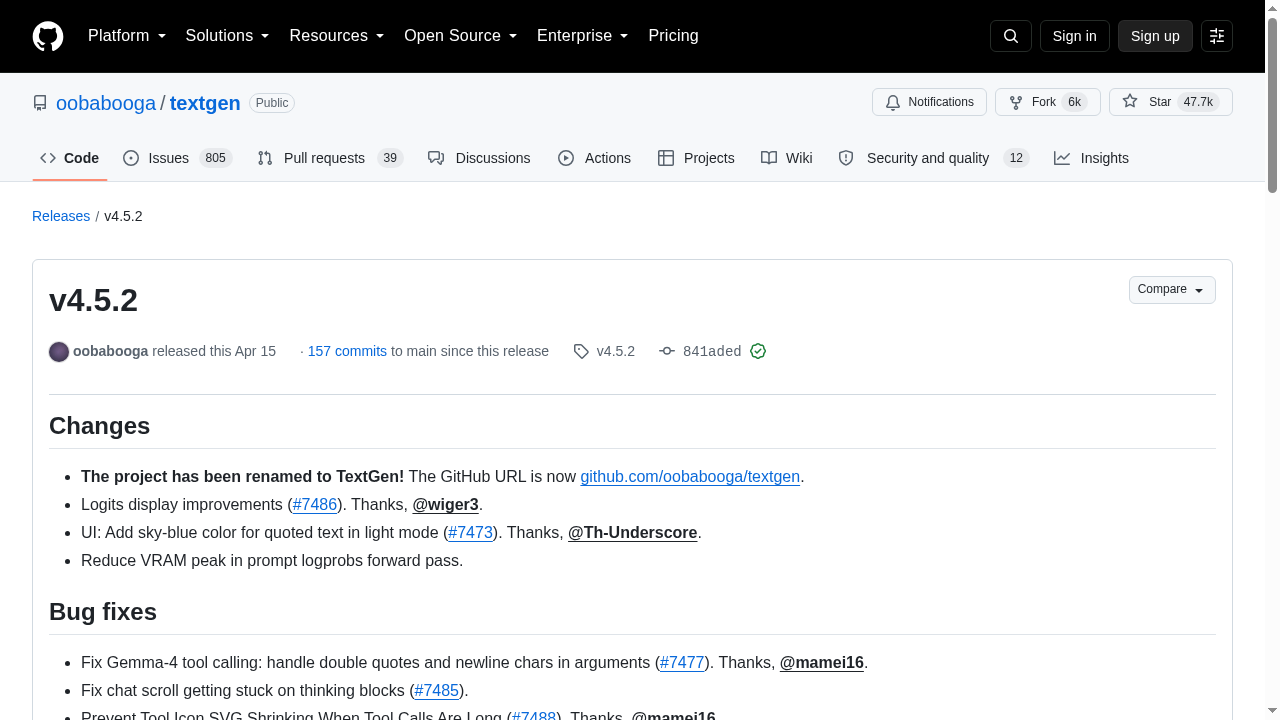Click the Insights graph icon

point(1062,158)
